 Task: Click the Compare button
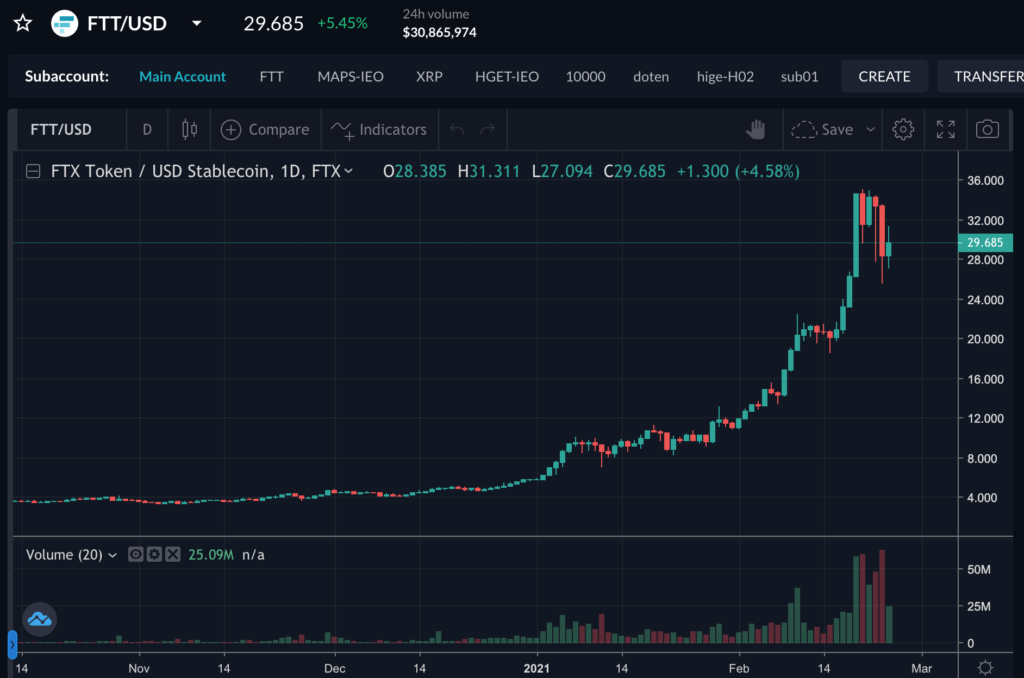265,129
